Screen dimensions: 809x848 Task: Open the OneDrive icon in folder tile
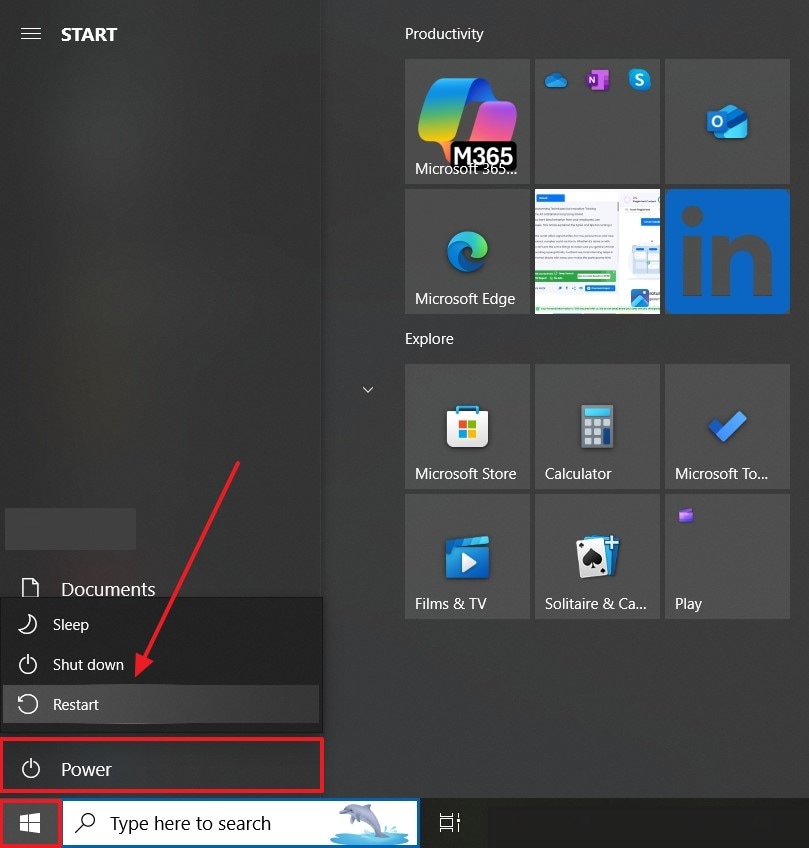pos(555,81)
